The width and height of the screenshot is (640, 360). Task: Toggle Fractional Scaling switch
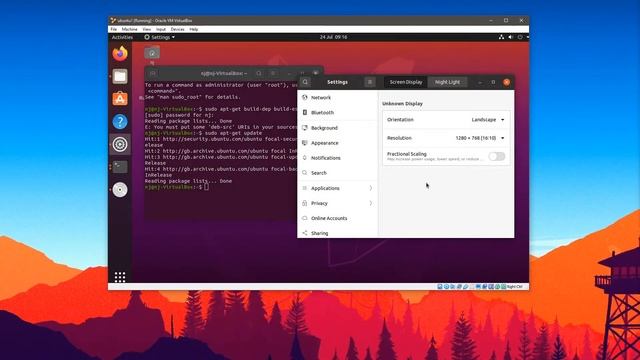[x=497, y=156]
